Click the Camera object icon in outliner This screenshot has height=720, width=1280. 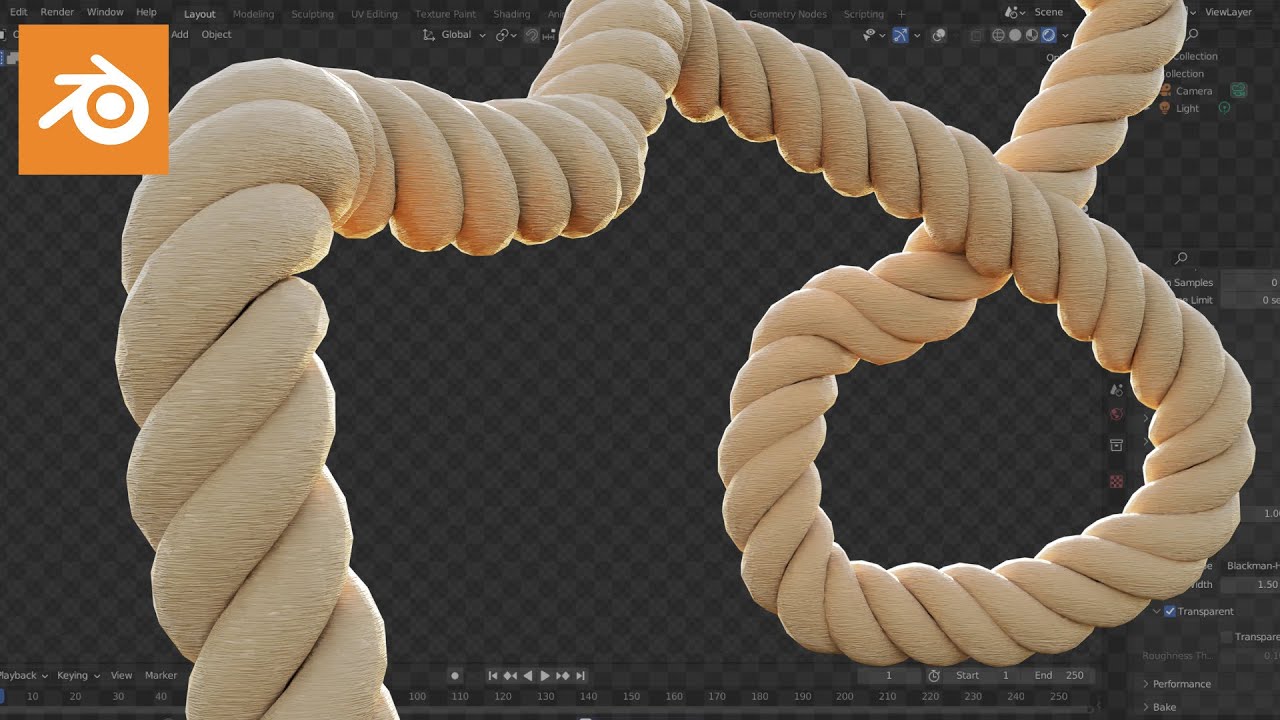1165,91
